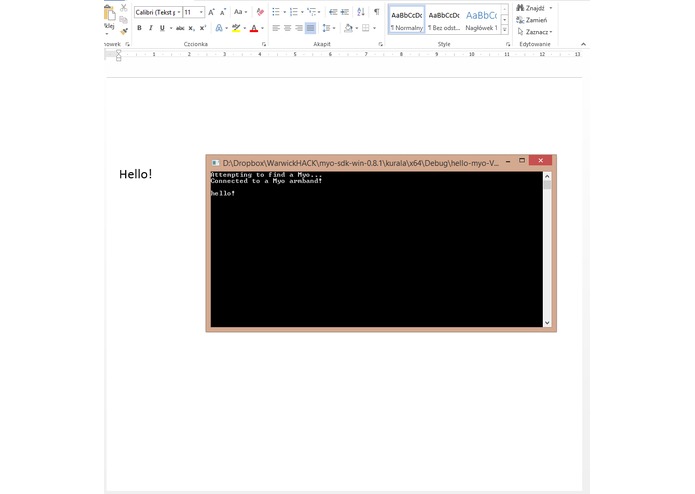The width and height of the screenshot is (695, 494).
Task: Click the Zaznacz (Select) button
Action: coord(535,32)
